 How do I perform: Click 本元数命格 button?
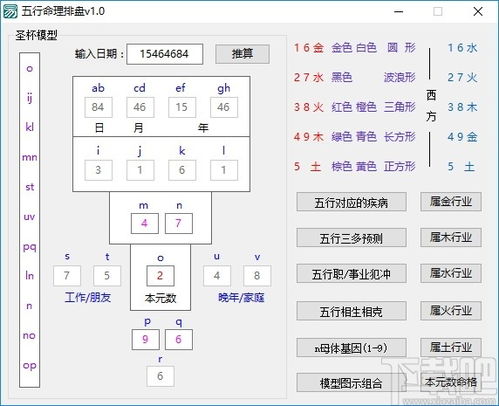click(x=451, y=382)
